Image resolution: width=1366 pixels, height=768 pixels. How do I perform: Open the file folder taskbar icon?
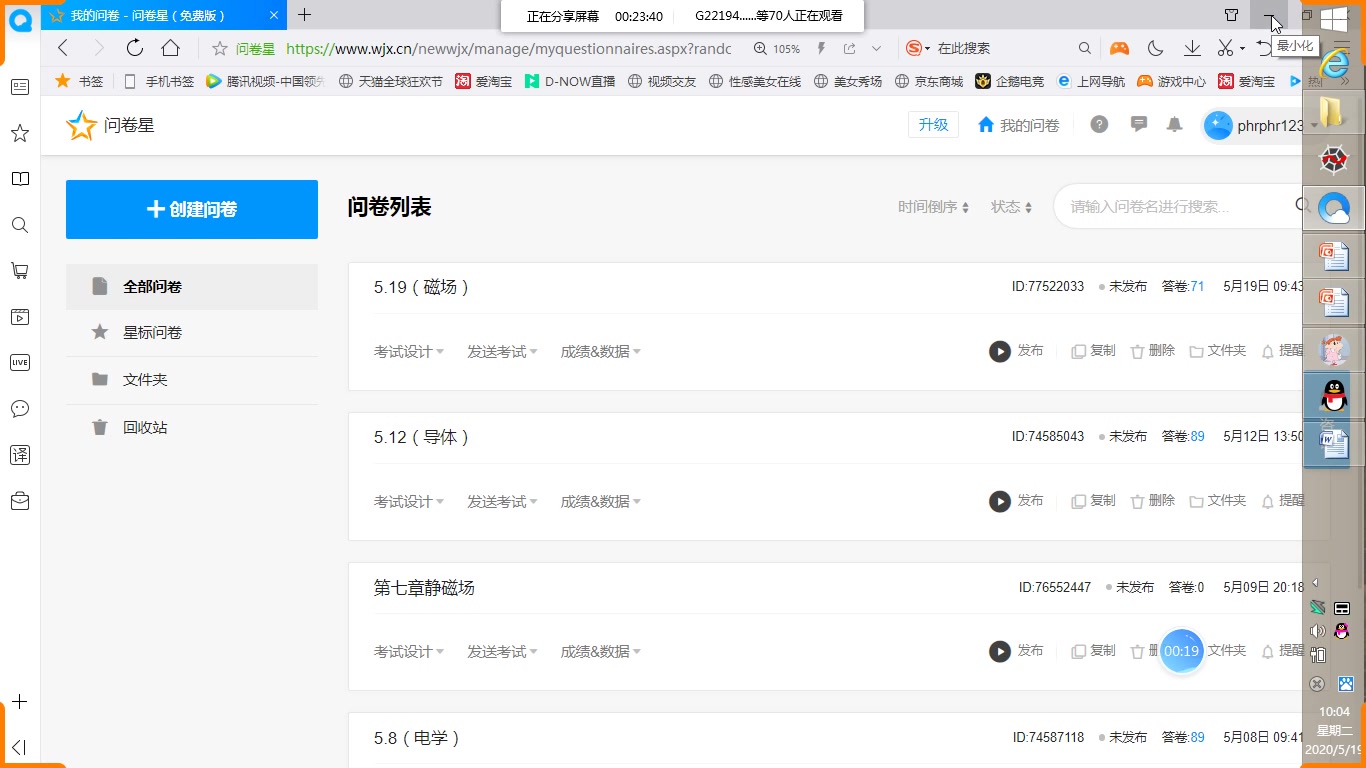[1334, 112]
